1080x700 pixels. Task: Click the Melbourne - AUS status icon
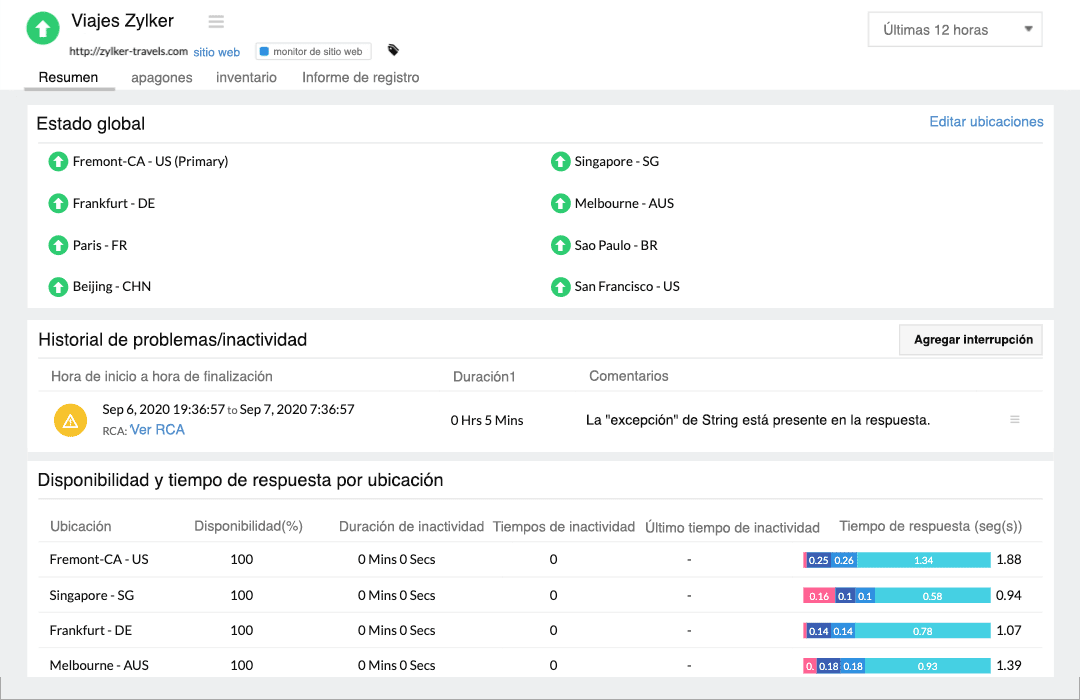[560, 203]
